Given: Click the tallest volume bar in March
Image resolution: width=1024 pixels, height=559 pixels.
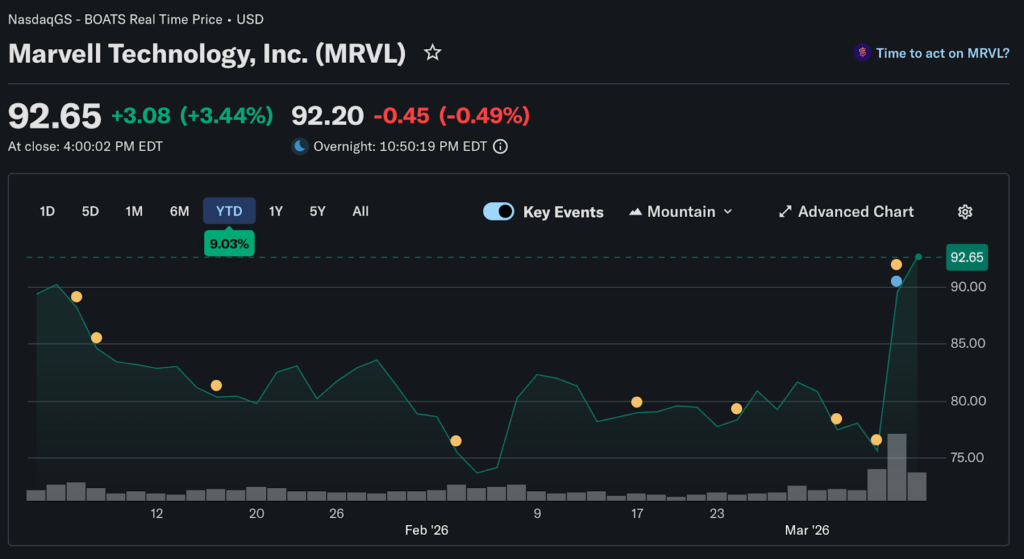Looking at the screenshot, I should coord(897,467).
